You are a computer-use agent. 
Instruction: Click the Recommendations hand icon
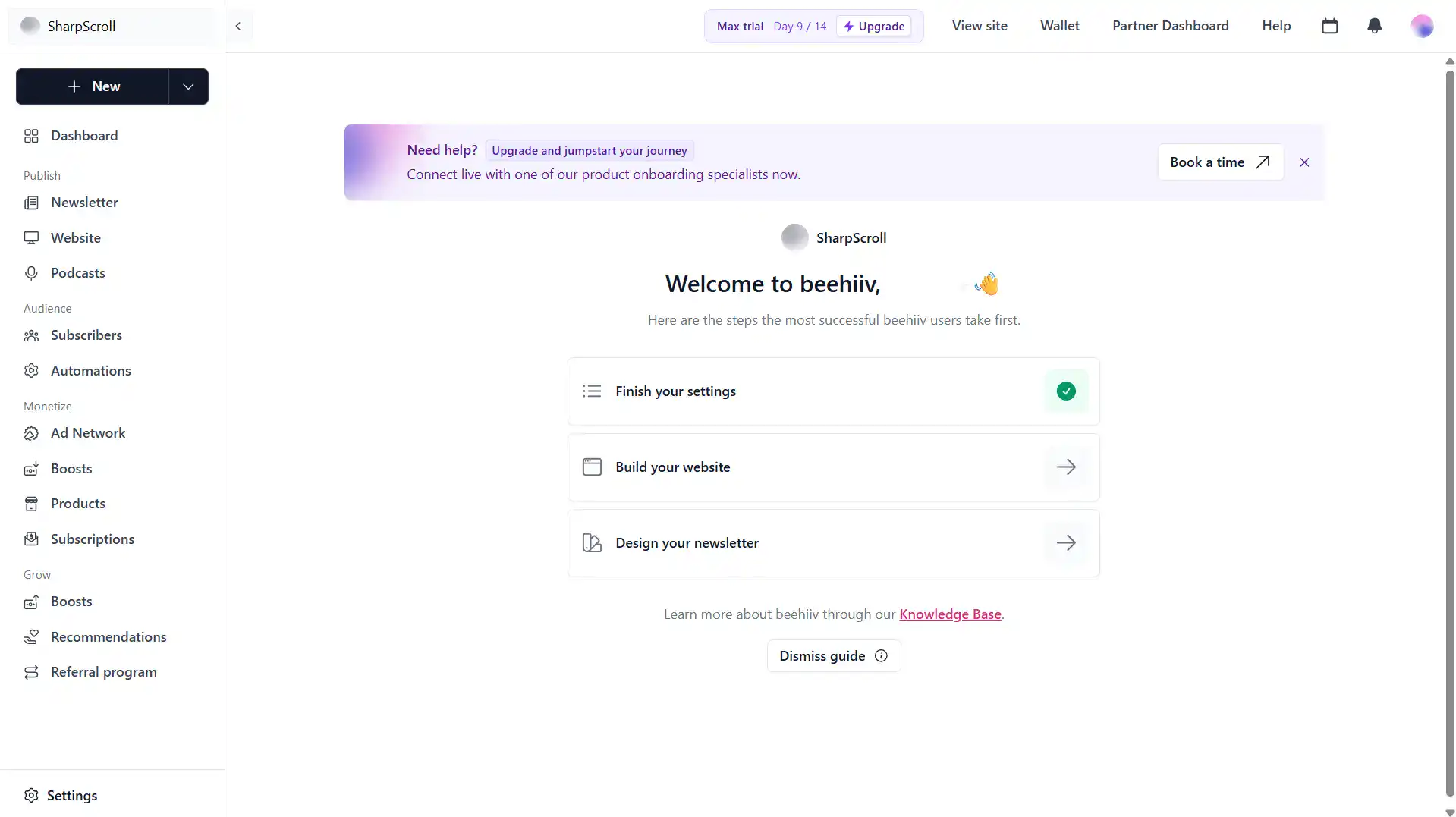click(31, 637)
